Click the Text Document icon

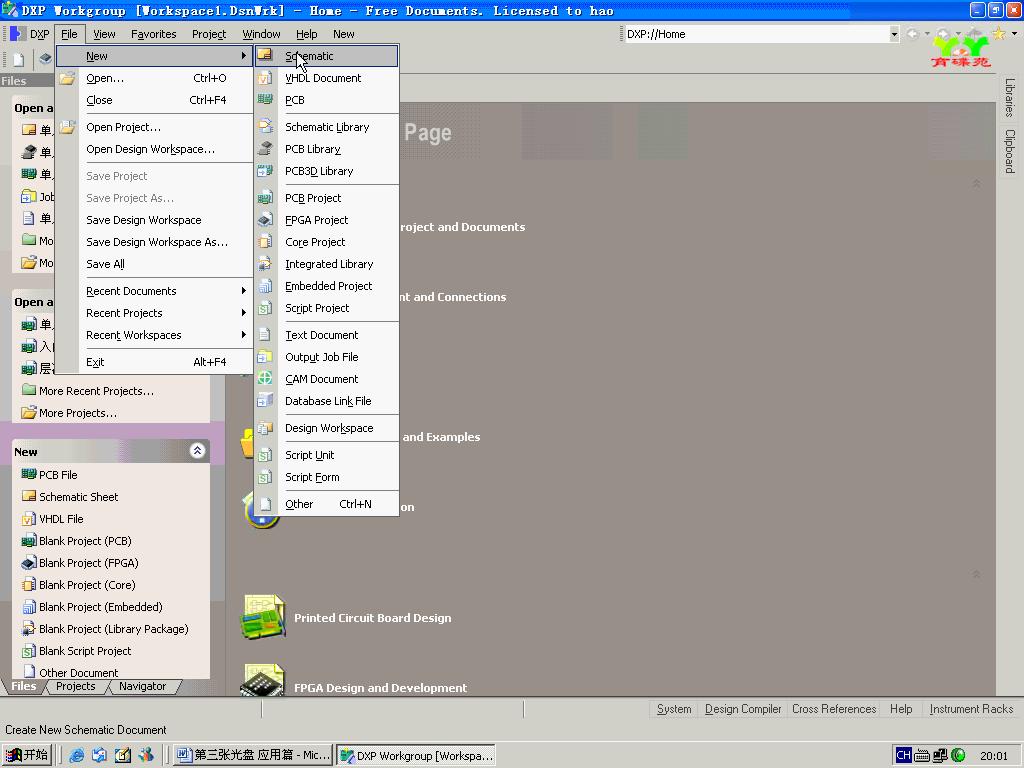pyautogui.click(x=265, y=335)
